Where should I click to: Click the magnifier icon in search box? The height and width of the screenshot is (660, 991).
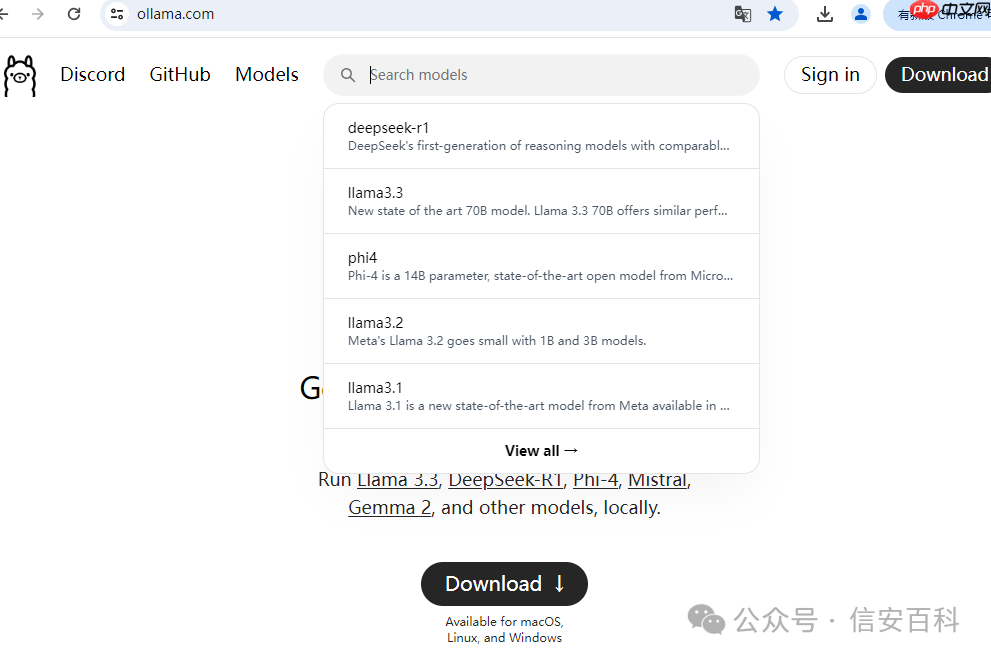pyautogui.click(x=348, y=75)
